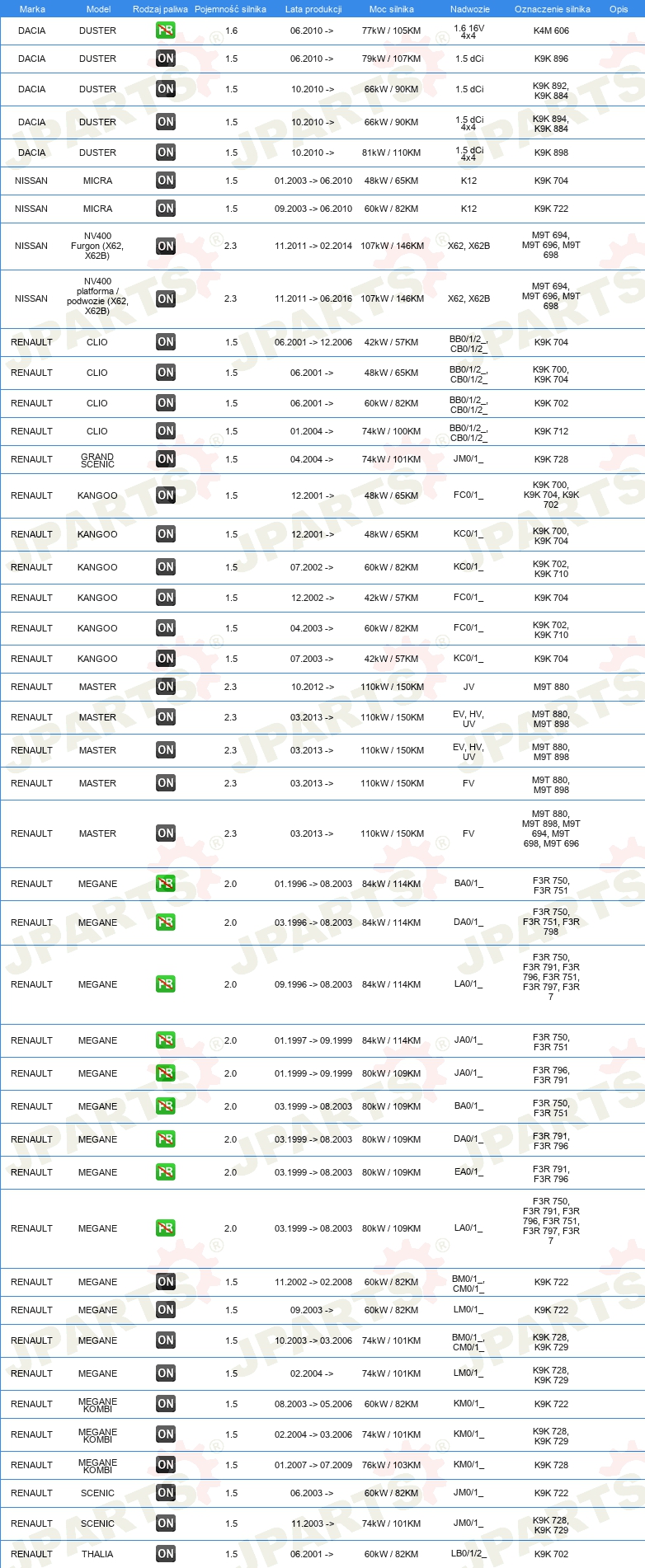The width and height of the screenshot is (645, 1568).
Task: Click production dates 06.2001 -> 12.2006
Action: [x=313, y=342]
